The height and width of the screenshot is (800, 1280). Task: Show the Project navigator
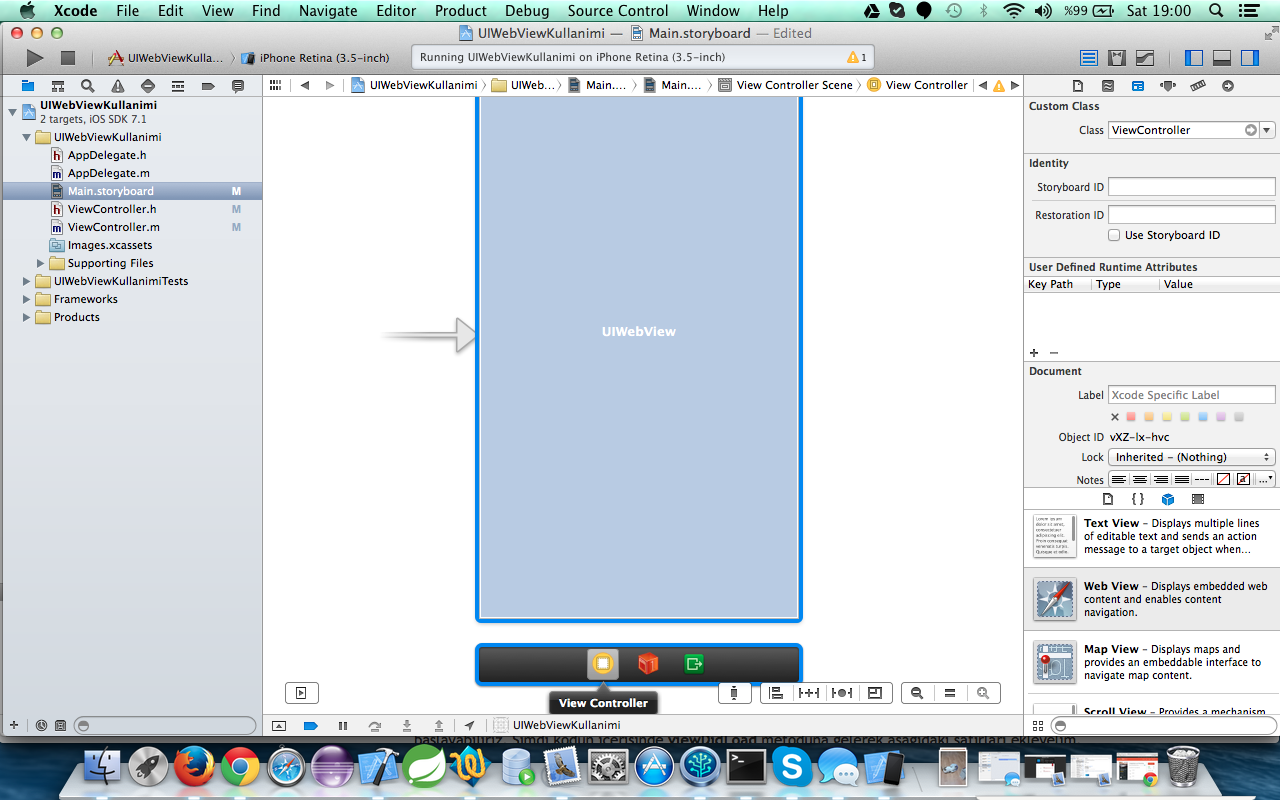[27, 86]
